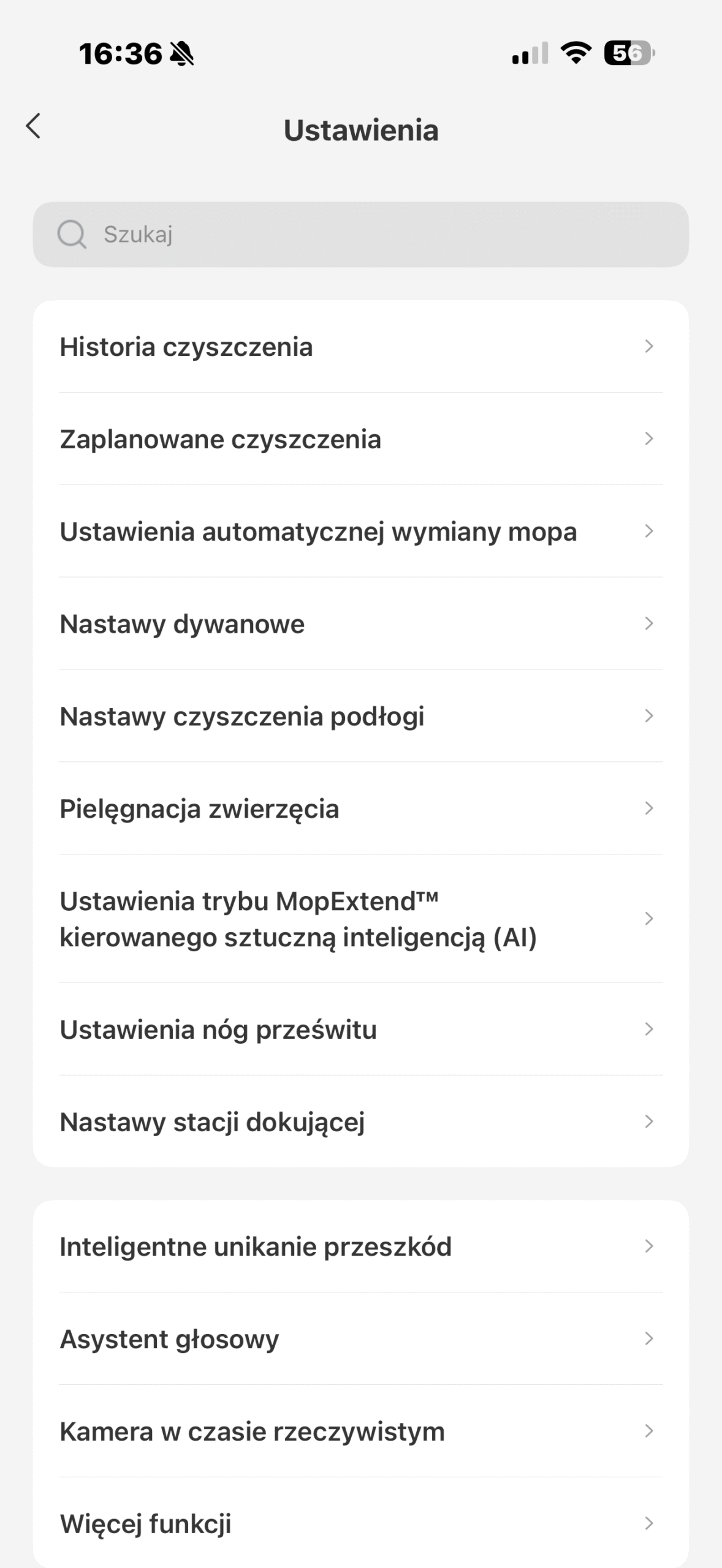The height and width of the screenshot is (1568, 722).
Task: Expand Pielęgnacja zwierzęcia chevron
Action: click(x=649, y=809)
